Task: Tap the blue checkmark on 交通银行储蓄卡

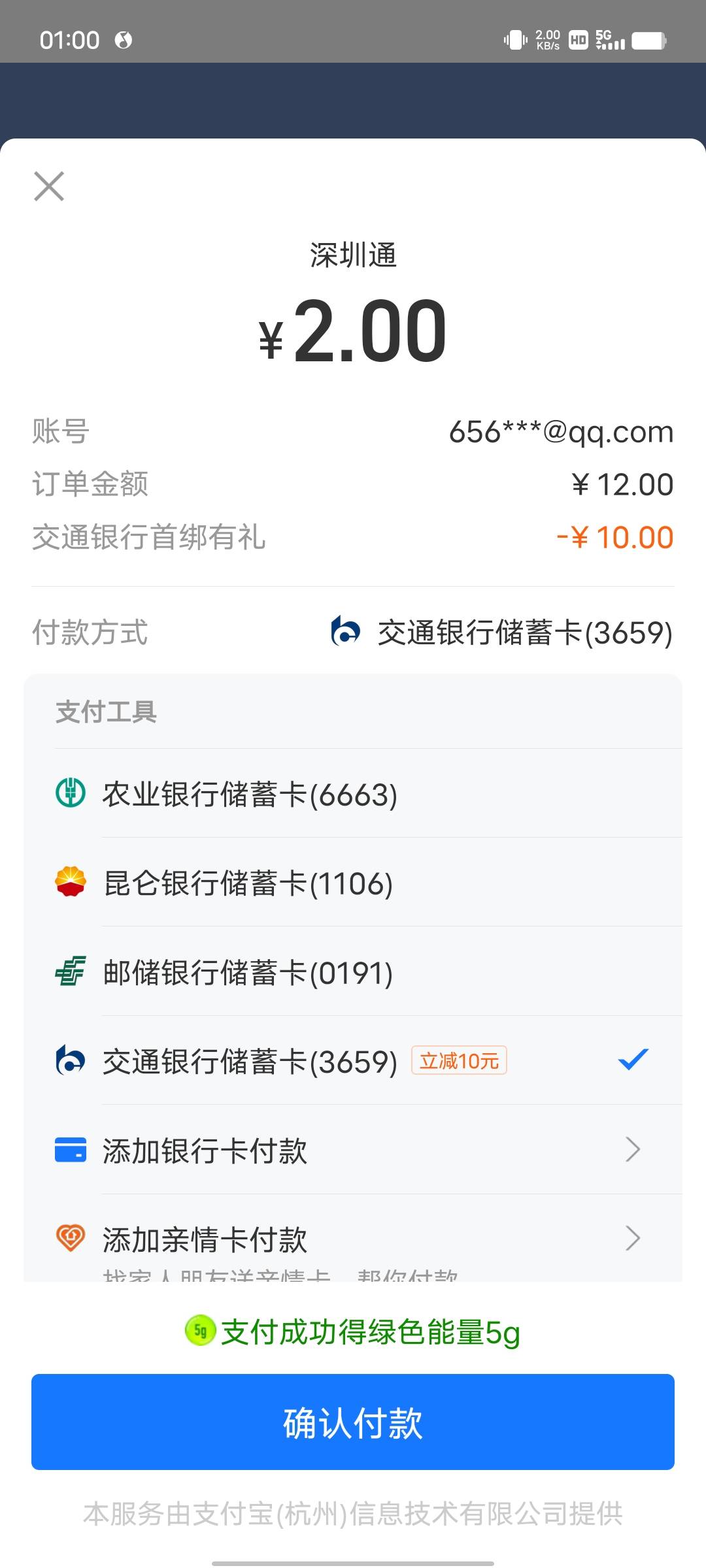Action: [632, 1060]
